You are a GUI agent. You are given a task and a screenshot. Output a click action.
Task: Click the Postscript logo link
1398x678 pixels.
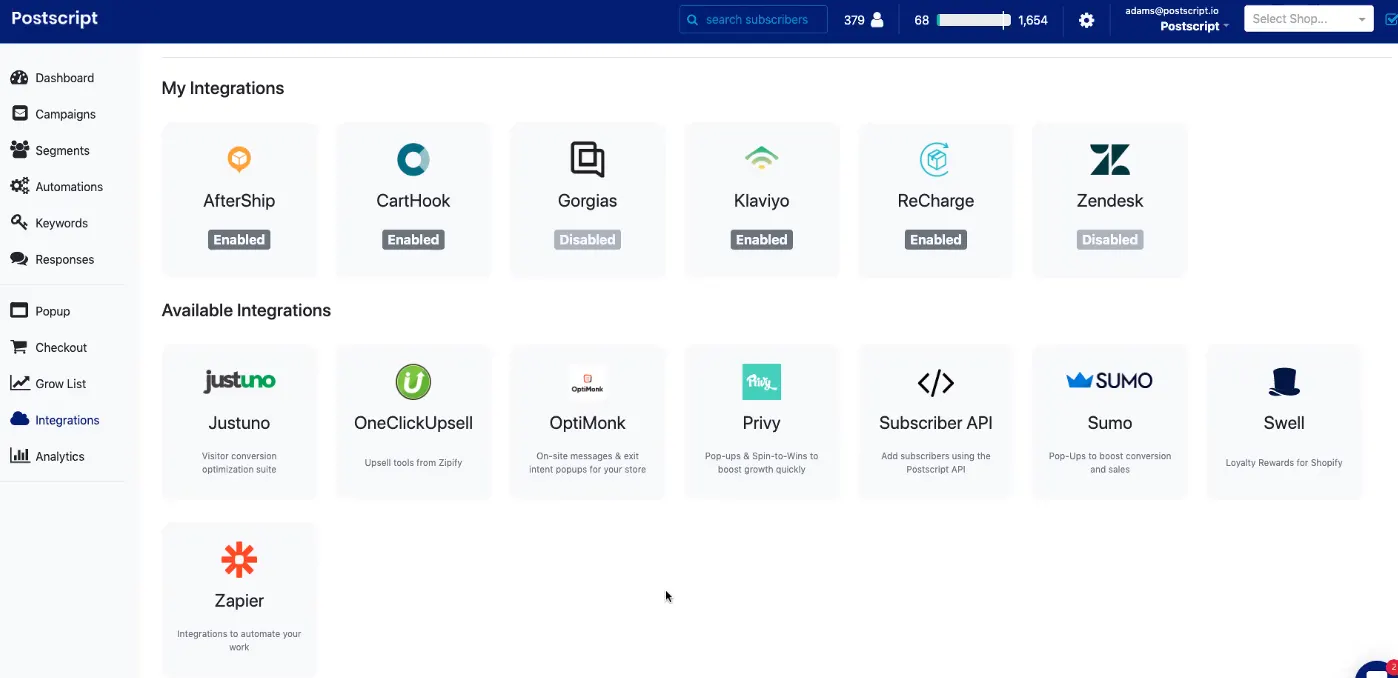point(55,18)
